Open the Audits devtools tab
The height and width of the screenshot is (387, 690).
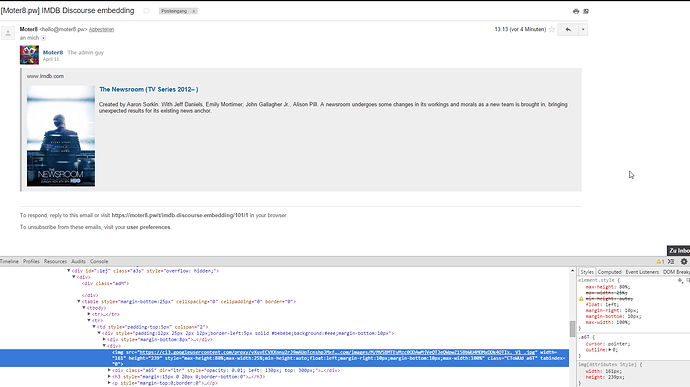point(78,262)
